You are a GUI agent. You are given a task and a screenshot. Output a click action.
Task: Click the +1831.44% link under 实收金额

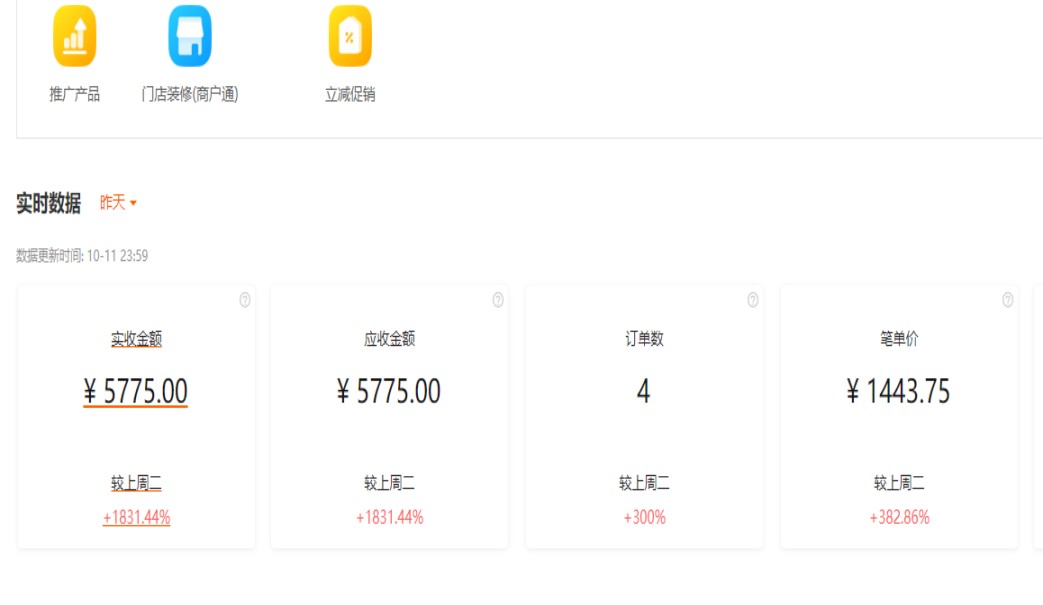coord(136,518)
